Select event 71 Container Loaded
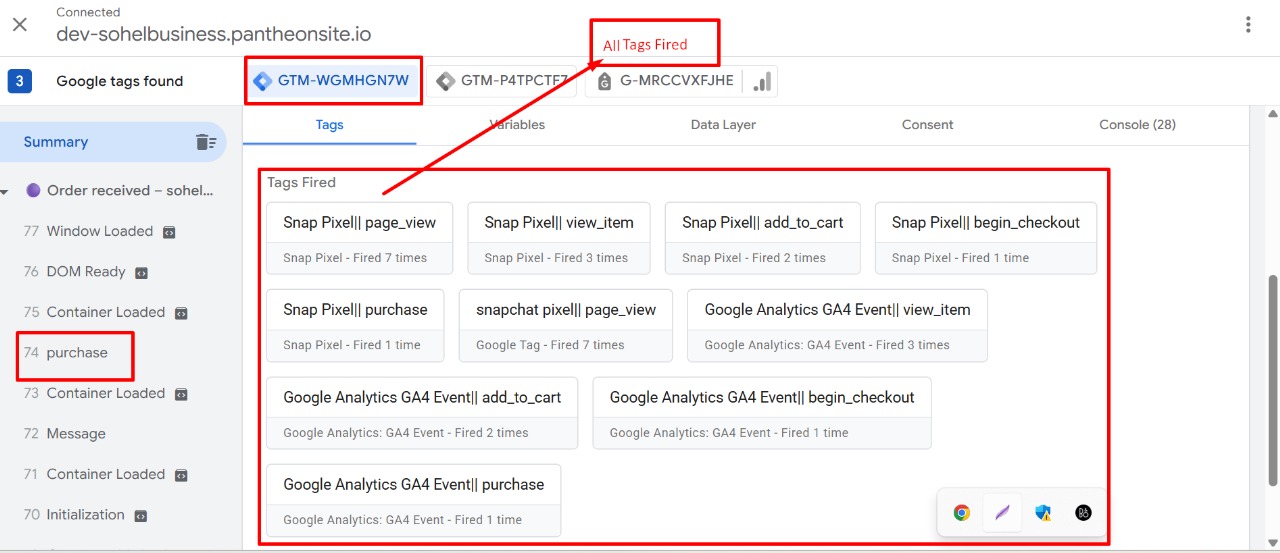This screenshot has width=1280, height=553. pos(105,474)
